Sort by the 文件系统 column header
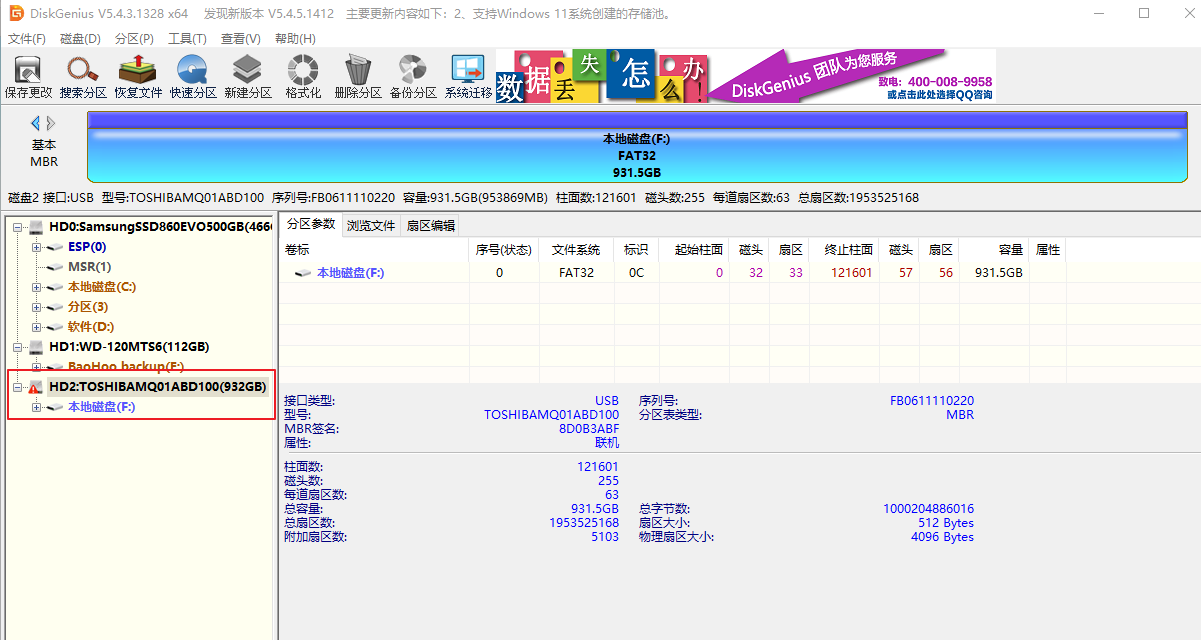Image resolution: width=1201 pixels, height=640 pixels. [576, 250]
